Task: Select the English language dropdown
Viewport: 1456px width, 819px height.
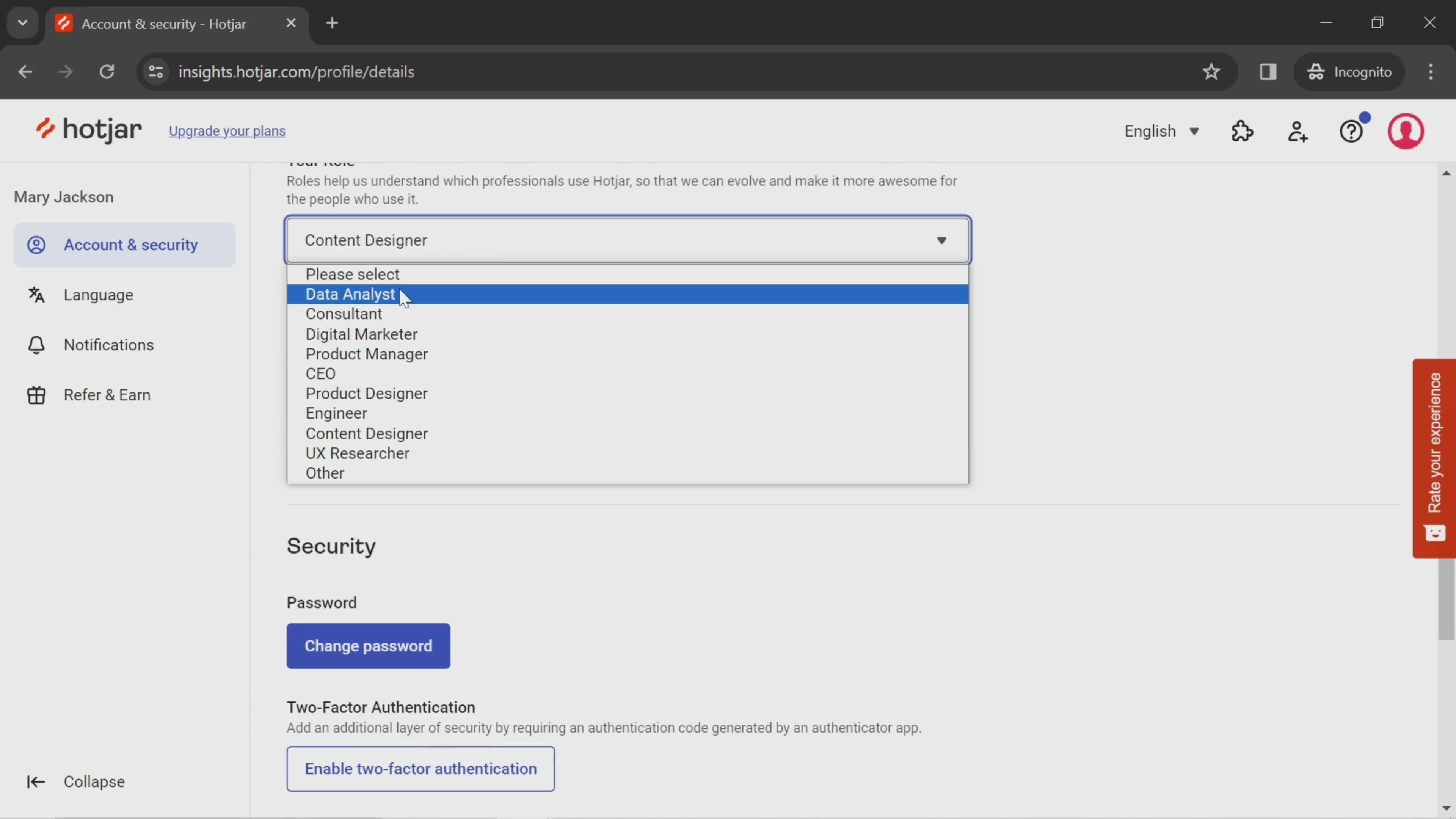Action: click(1162, 131)
